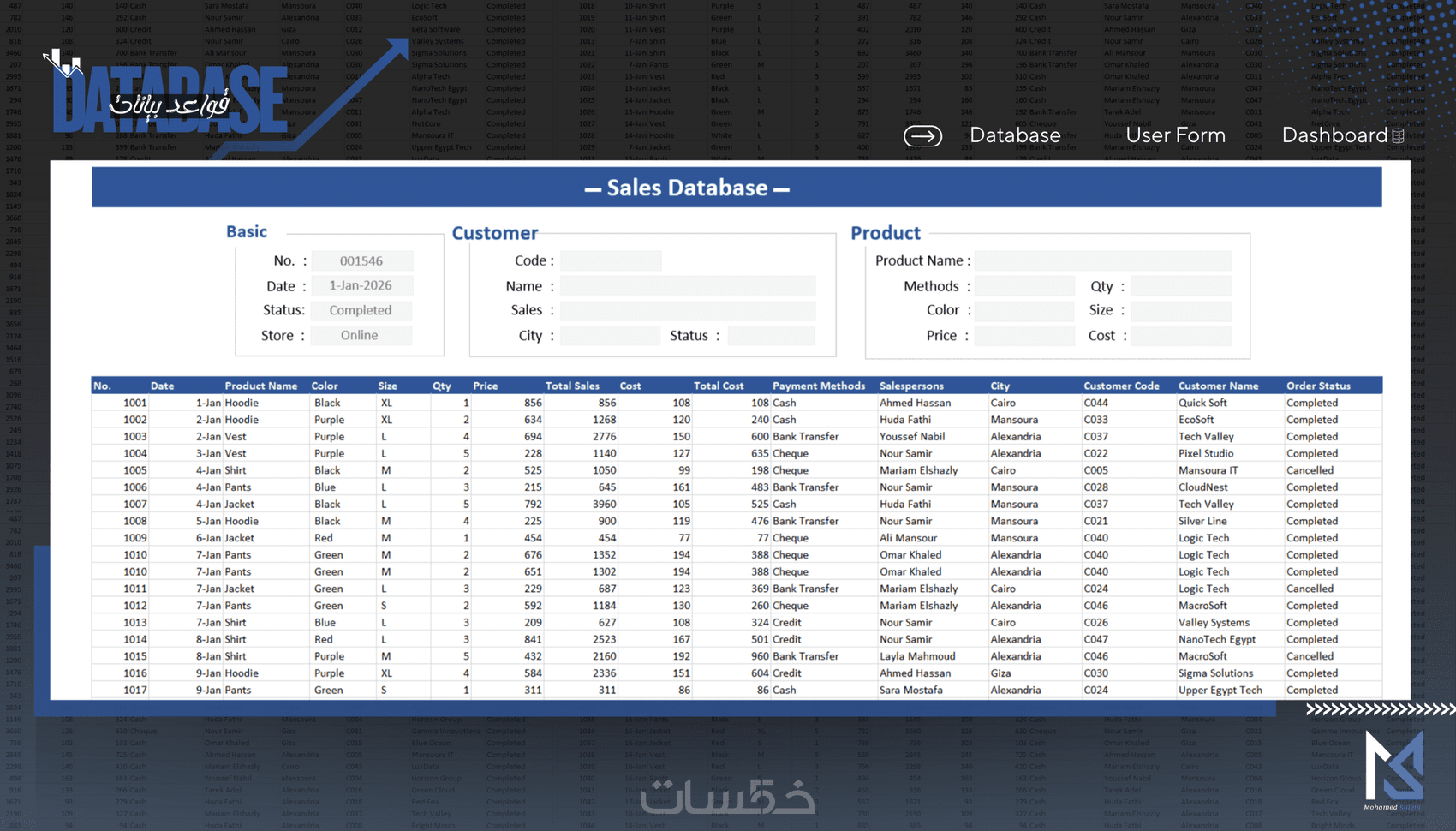Image resolution: width=1456 pixels, height=831 pixels.
Task: Focus the Customer Code input field
Action: [611, 260]
